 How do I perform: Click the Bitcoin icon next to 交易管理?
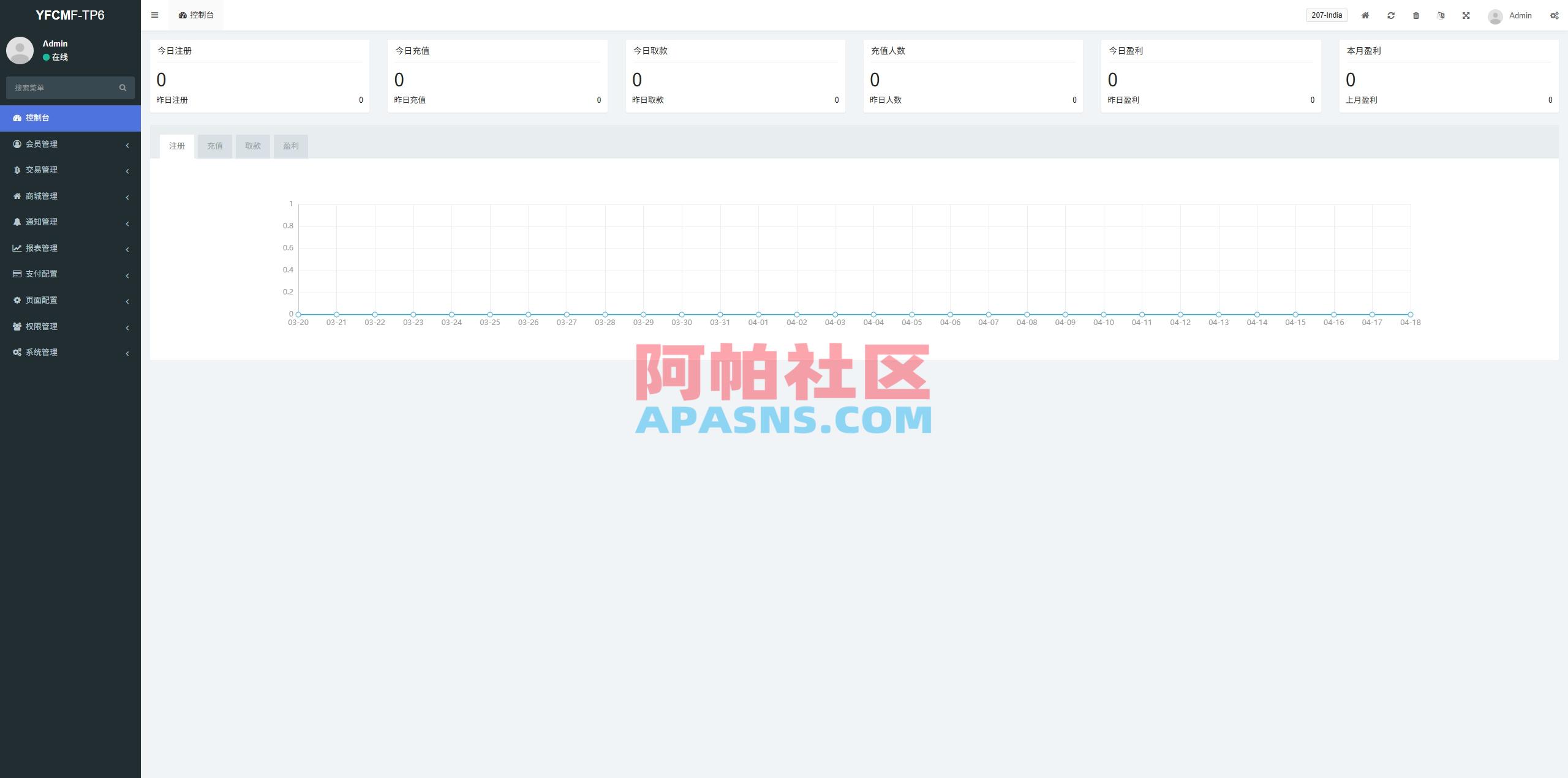point(17,170)
